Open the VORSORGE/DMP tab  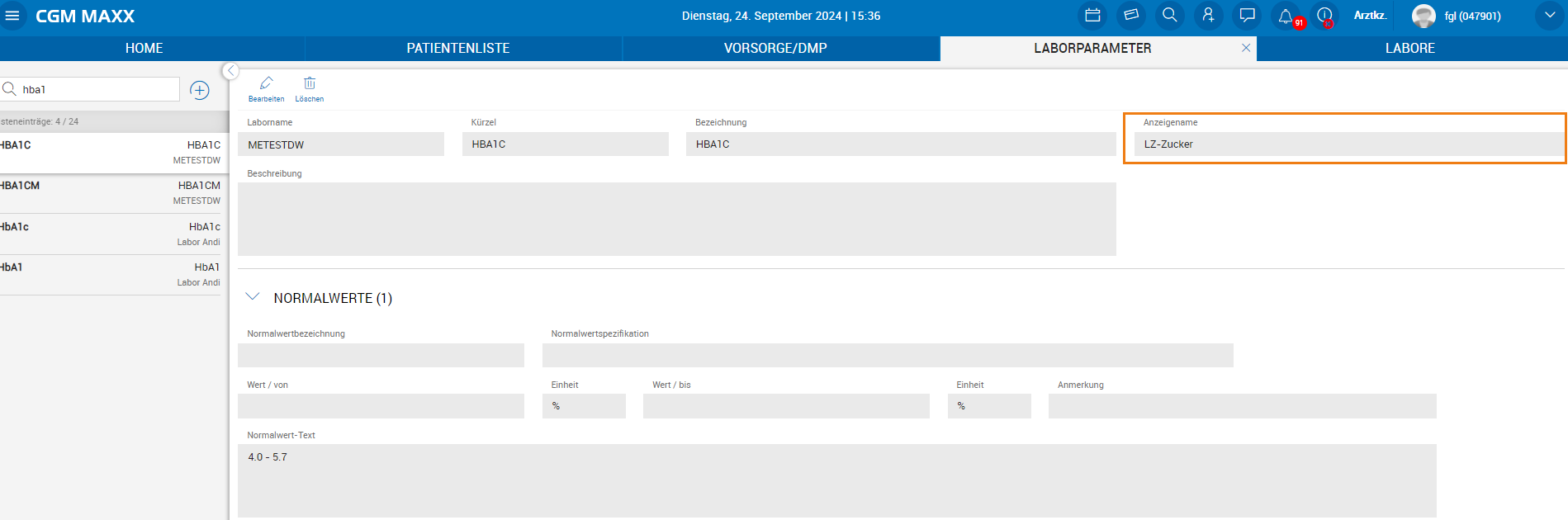[775, 48]
